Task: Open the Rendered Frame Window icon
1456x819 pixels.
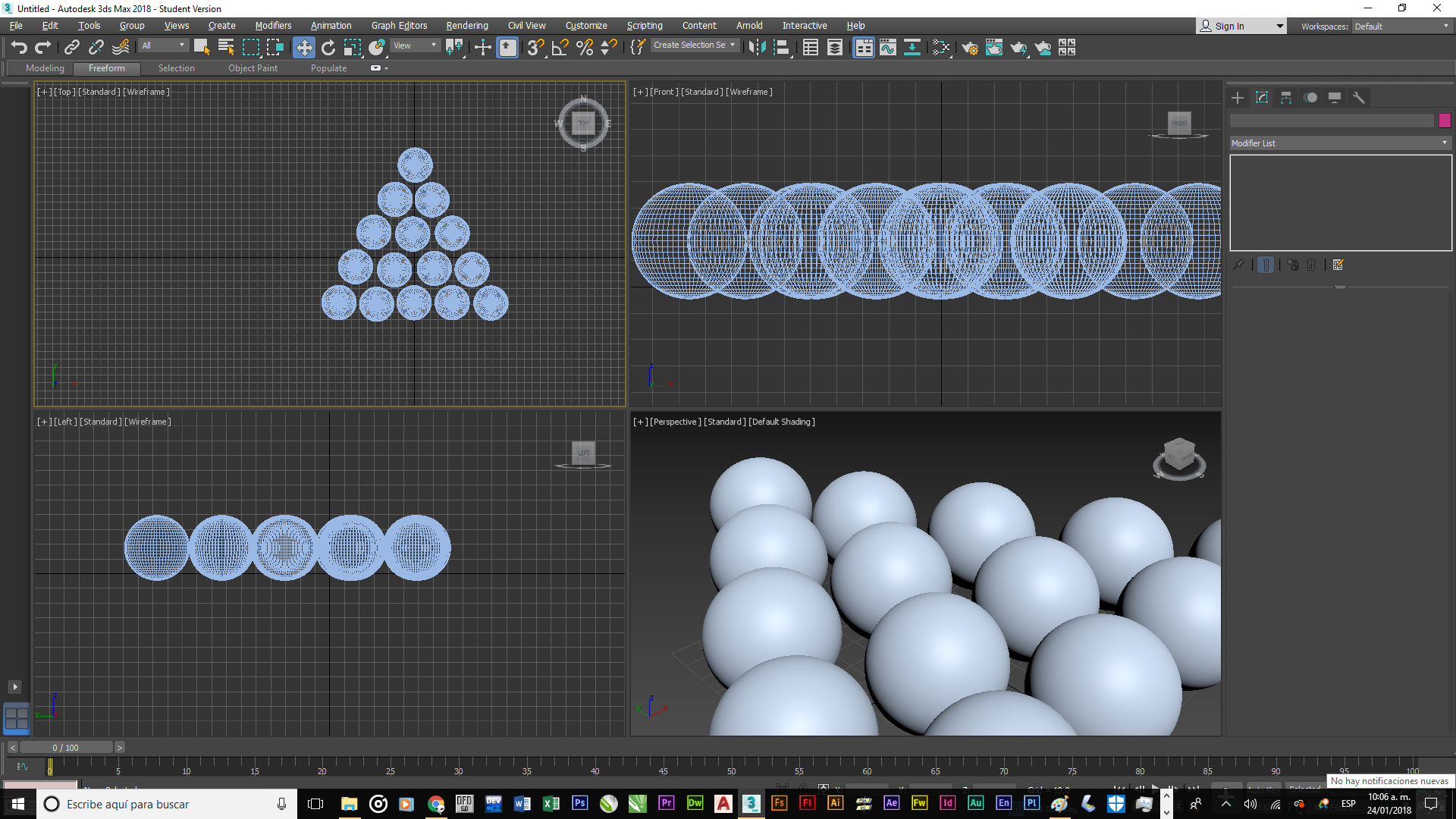Action: tap(994, 47)
